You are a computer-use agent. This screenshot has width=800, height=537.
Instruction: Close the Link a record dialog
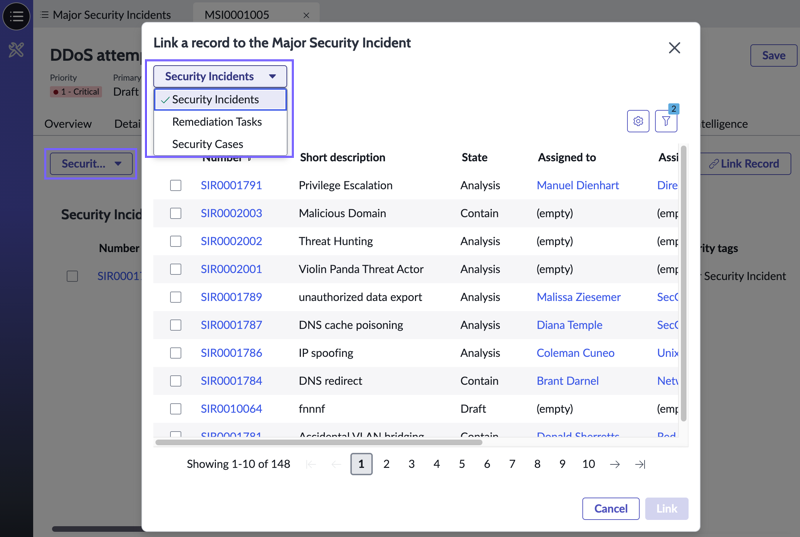[x=674, y=48]
